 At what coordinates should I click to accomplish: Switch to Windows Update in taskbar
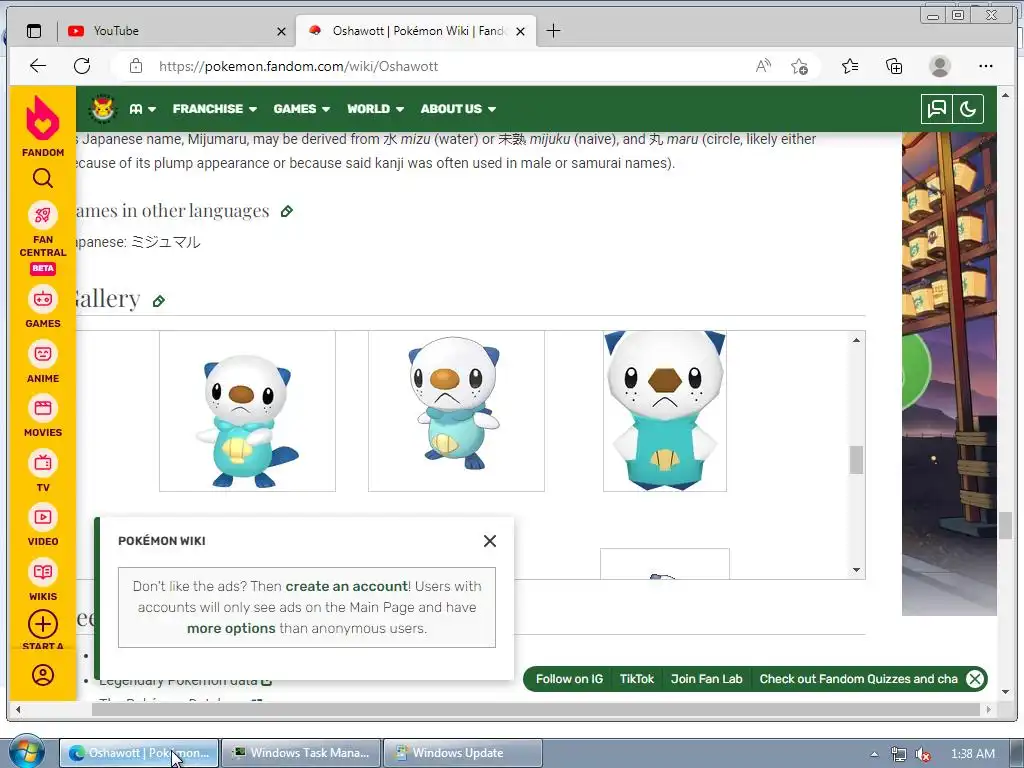[x=463, y=753]
